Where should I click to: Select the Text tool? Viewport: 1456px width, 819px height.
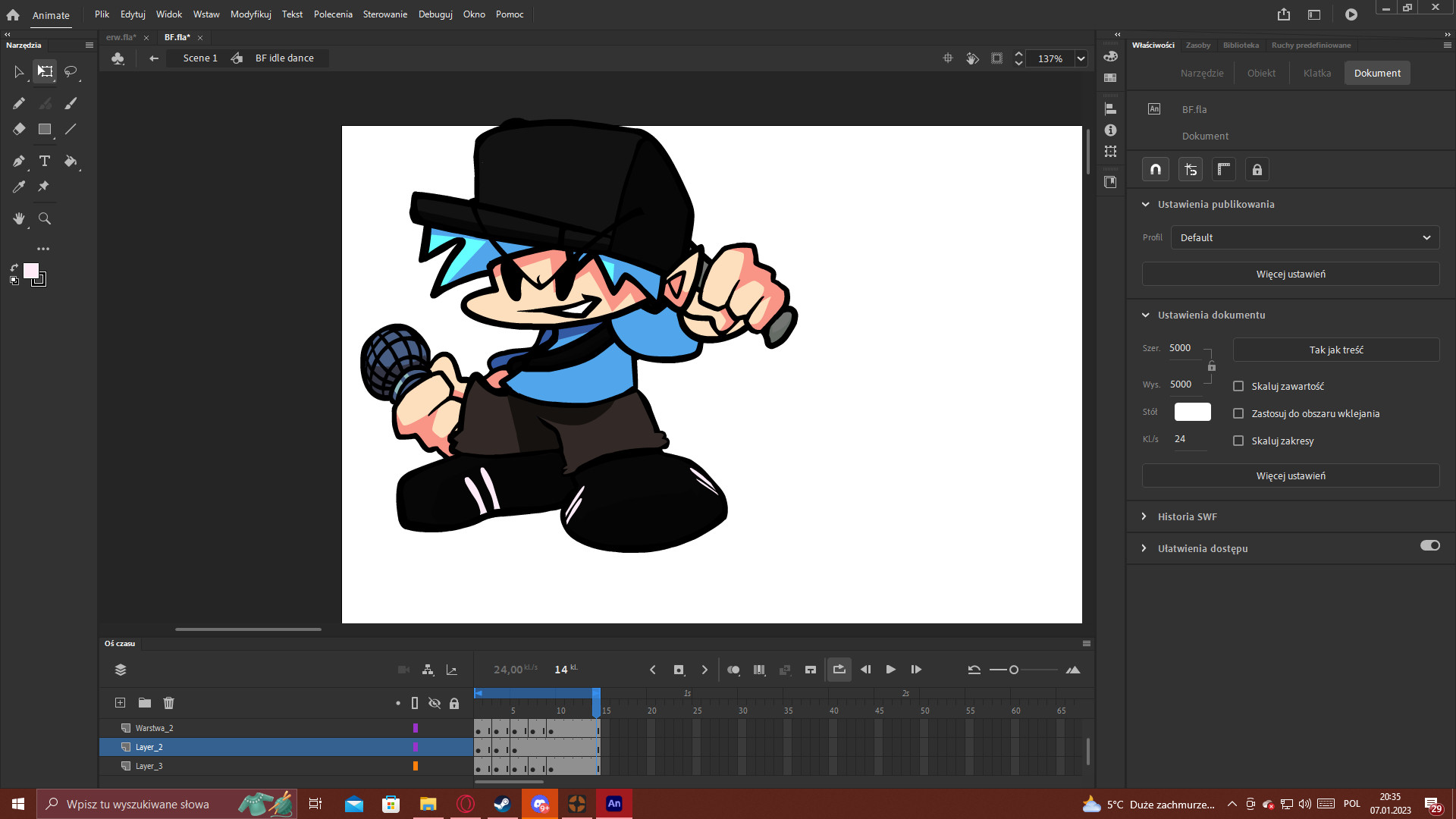tap(45, 161)
